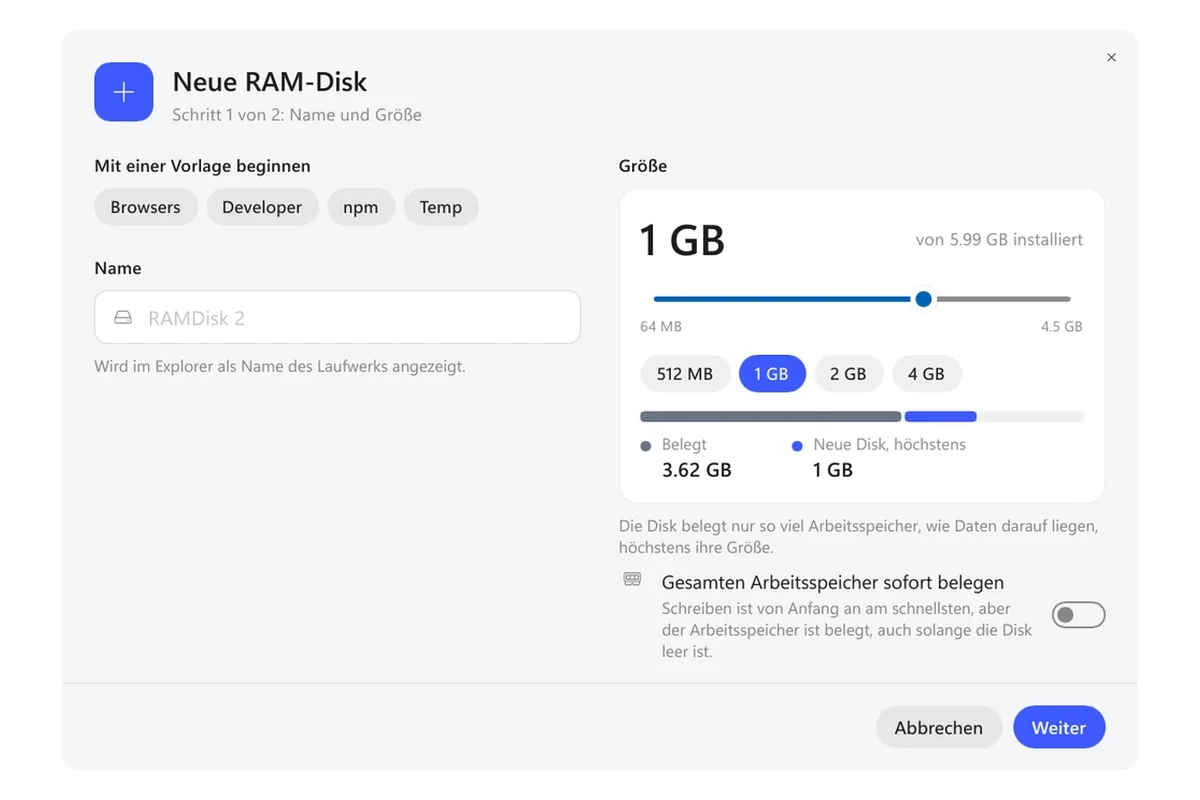1200x800 pixels.
Task: Click the drive icon in the Name field
Action: [x=123, y=318]
